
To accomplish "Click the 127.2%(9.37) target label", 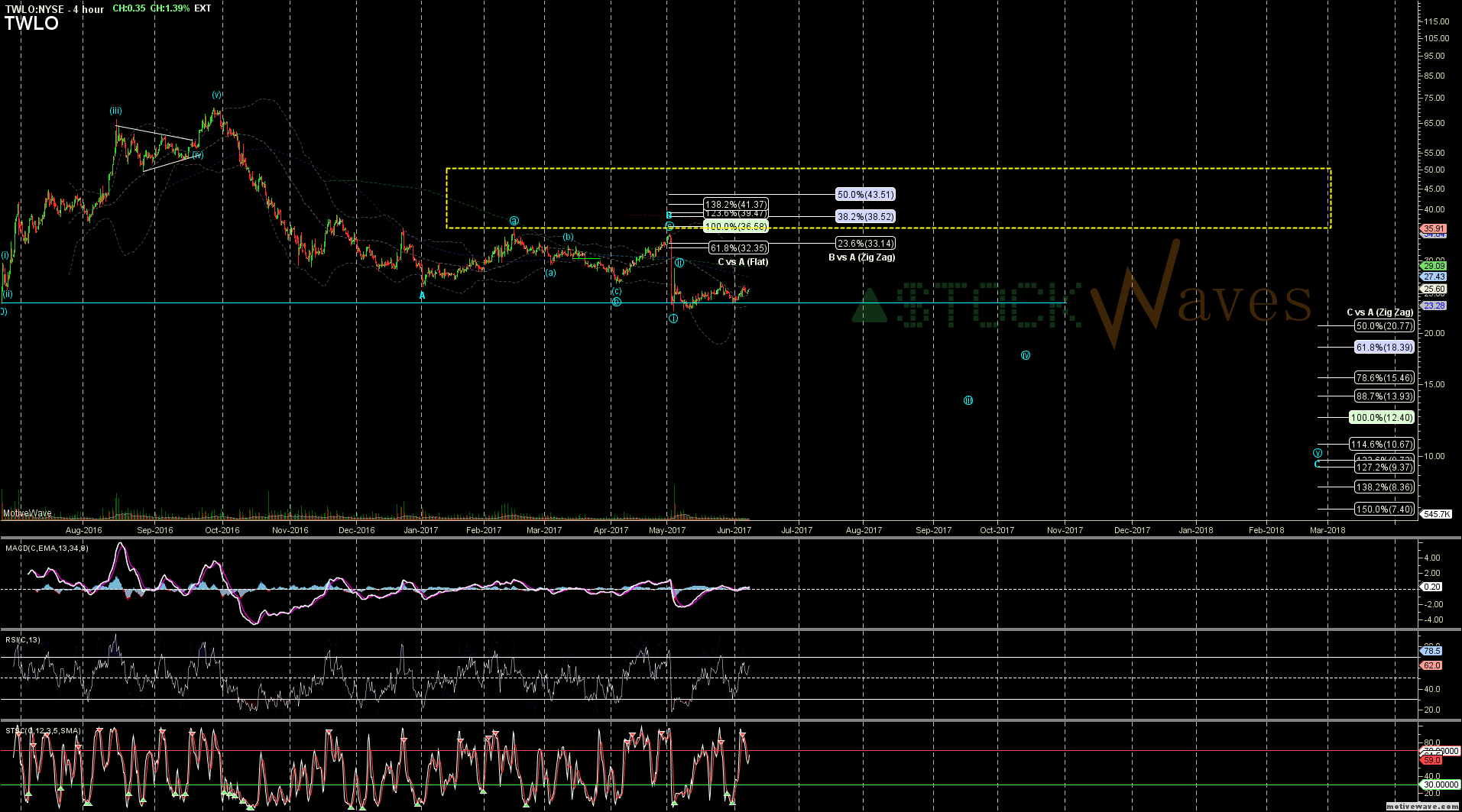I will coord(1384,467).
